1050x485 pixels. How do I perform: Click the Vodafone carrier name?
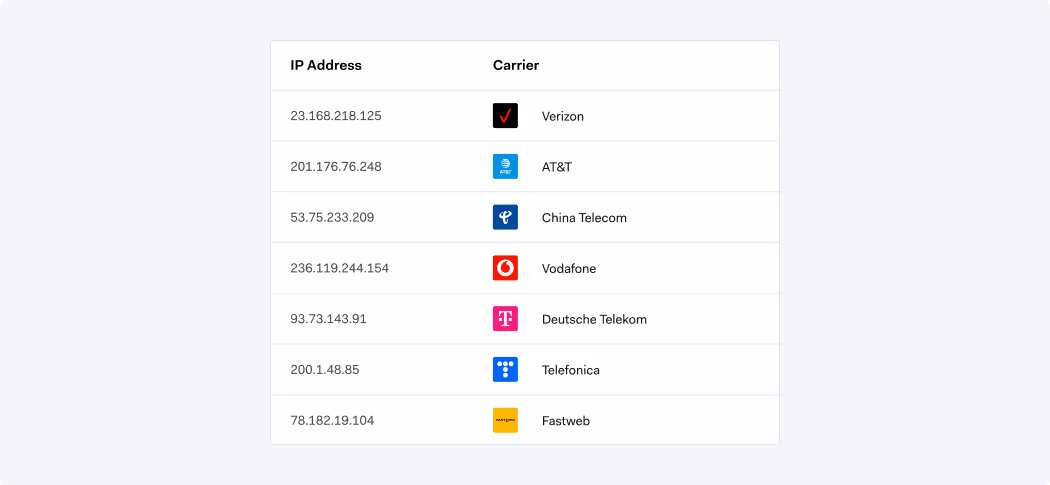pyautogui.click(x=569, y=269)
